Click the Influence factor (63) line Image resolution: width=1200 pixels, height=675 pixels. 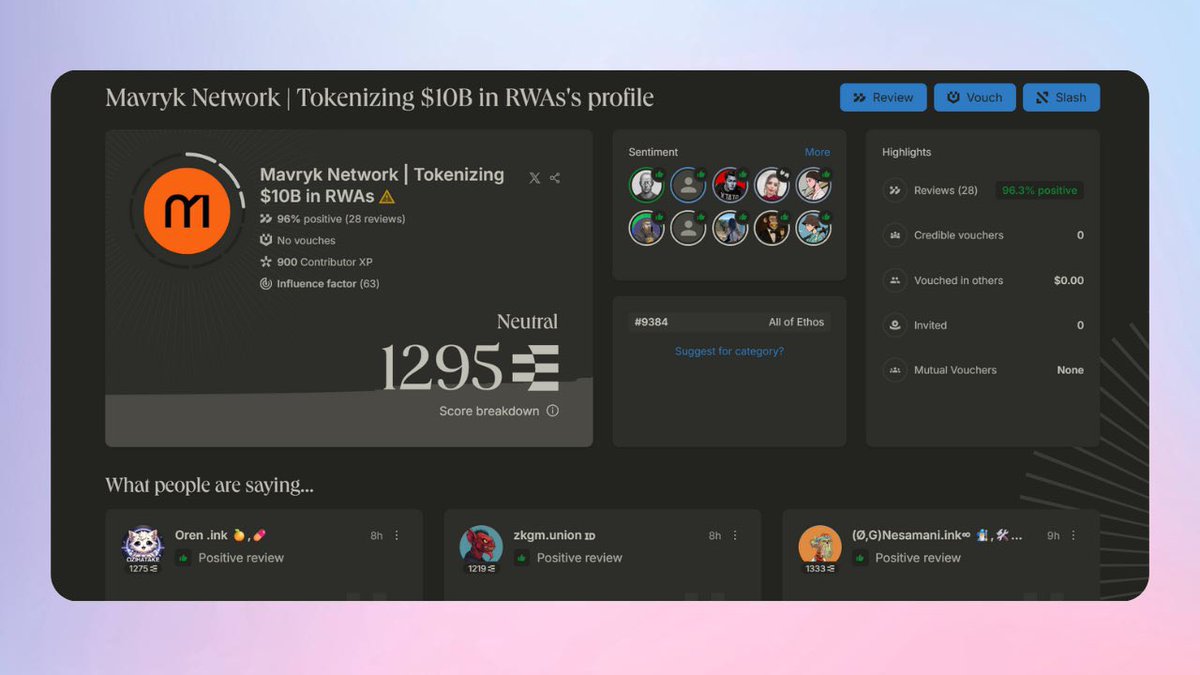point(320,284)
